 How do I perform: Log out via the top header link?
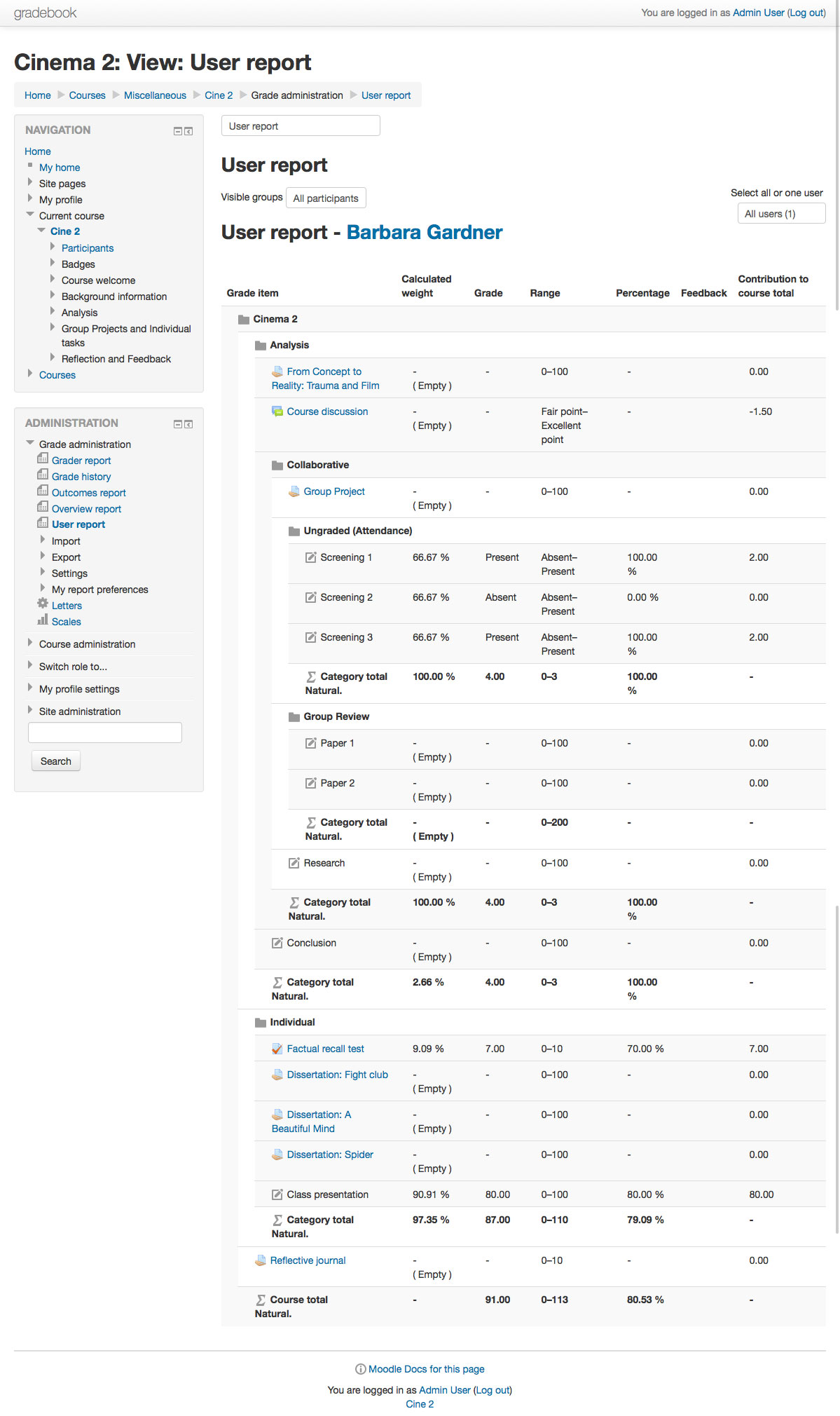[x=807, y=13]
